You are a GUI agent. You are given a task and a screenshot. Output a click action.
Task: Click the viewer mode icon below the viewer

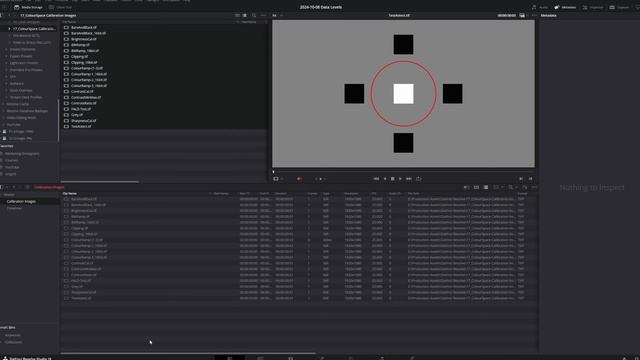click(276, 179)
